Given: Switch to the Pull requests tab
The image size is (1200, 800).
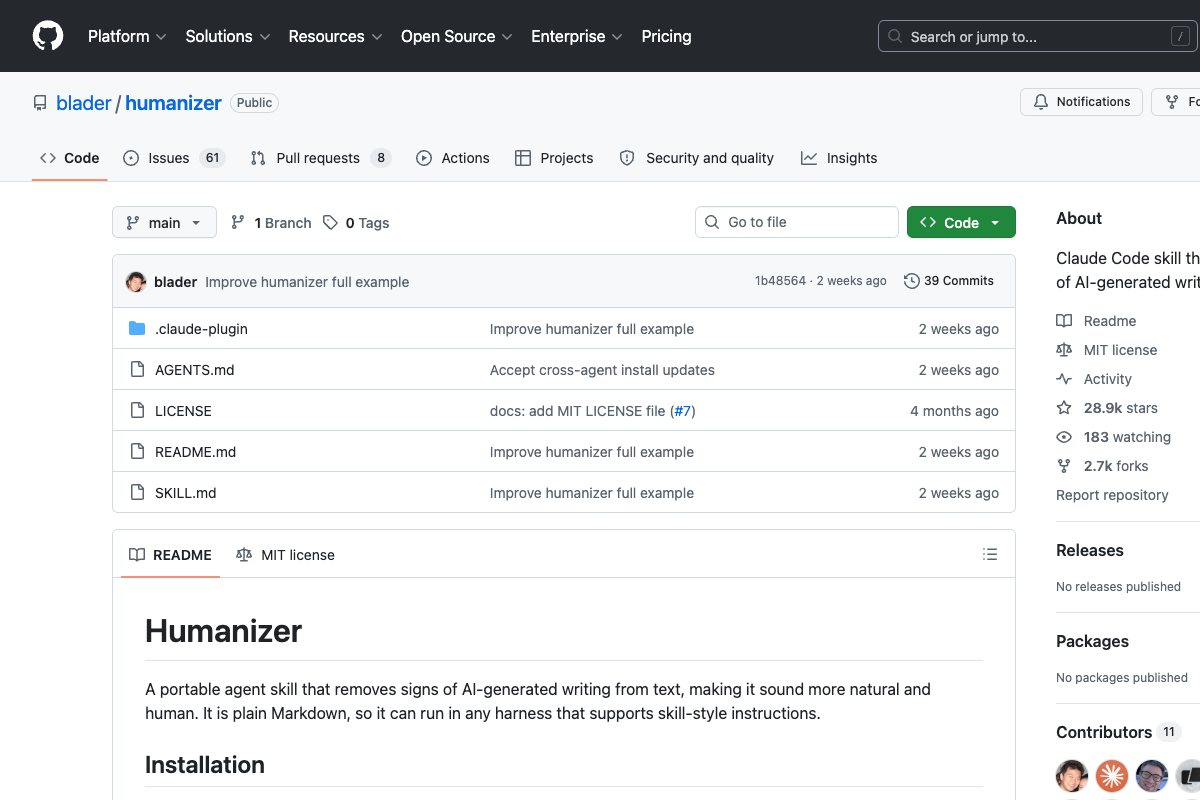Looking at the screenshot, I should point(320,158).
